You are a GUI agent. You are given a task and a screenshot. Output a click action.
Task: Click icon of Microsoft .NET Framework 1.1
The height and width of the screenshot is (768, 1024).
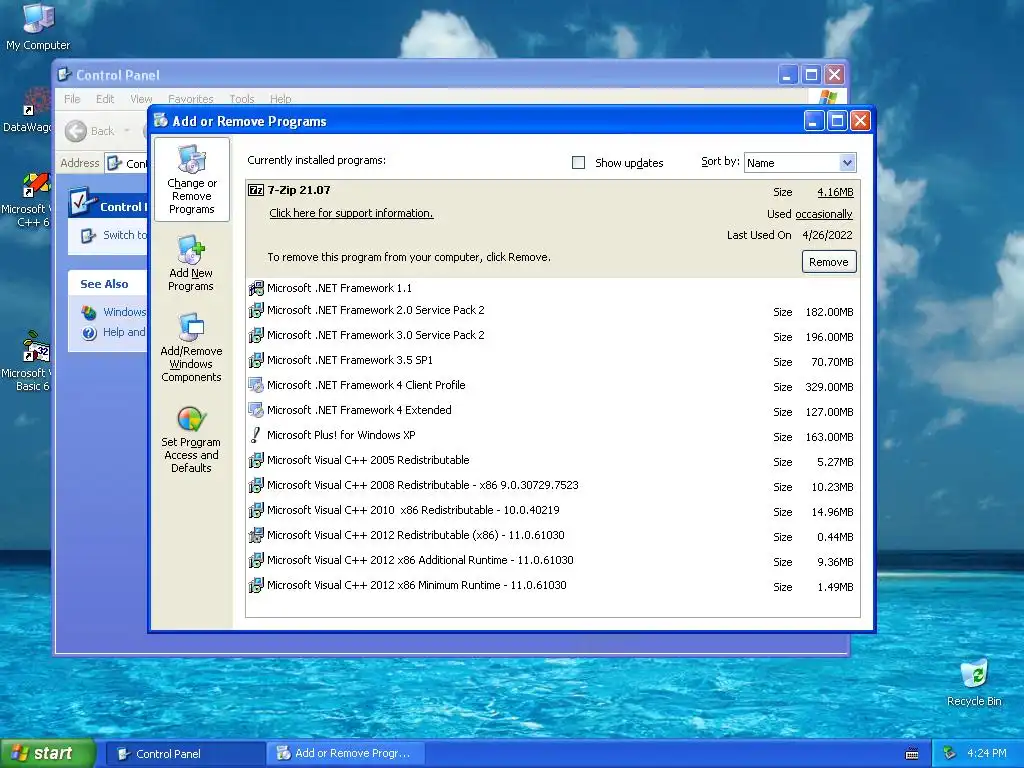(256, 288)
